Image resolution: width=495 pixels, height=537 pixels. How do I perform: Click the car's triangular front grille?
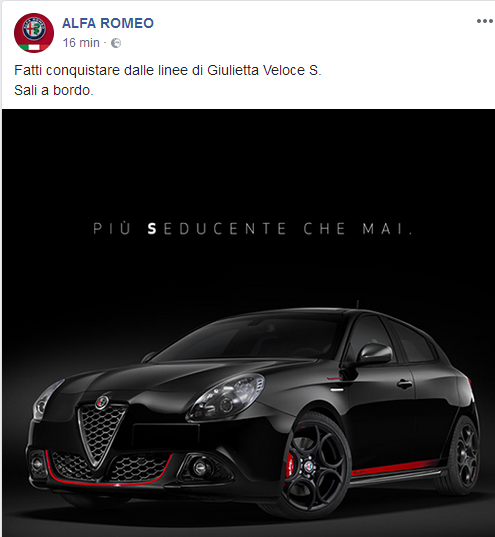tap(101, 435)
